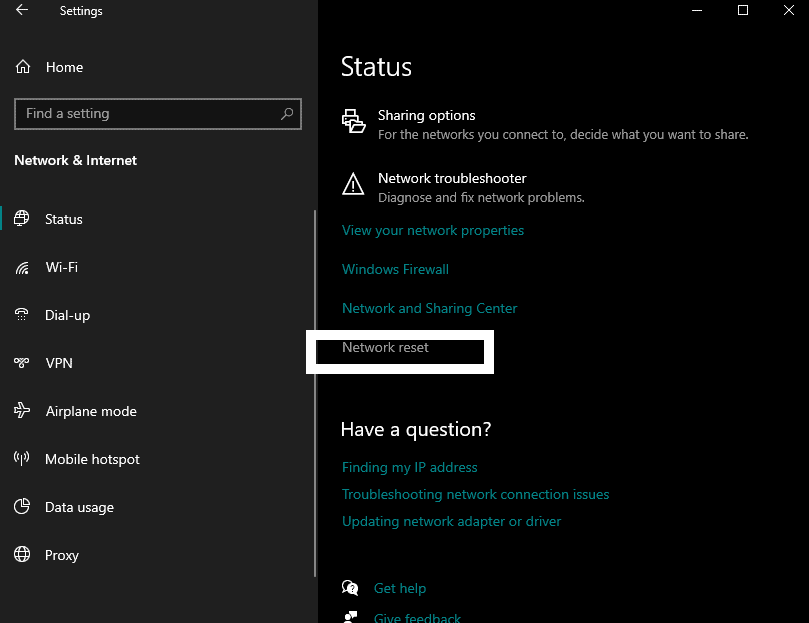
Task: Open the Windows Firewall link
Action: tap(395, 269)
